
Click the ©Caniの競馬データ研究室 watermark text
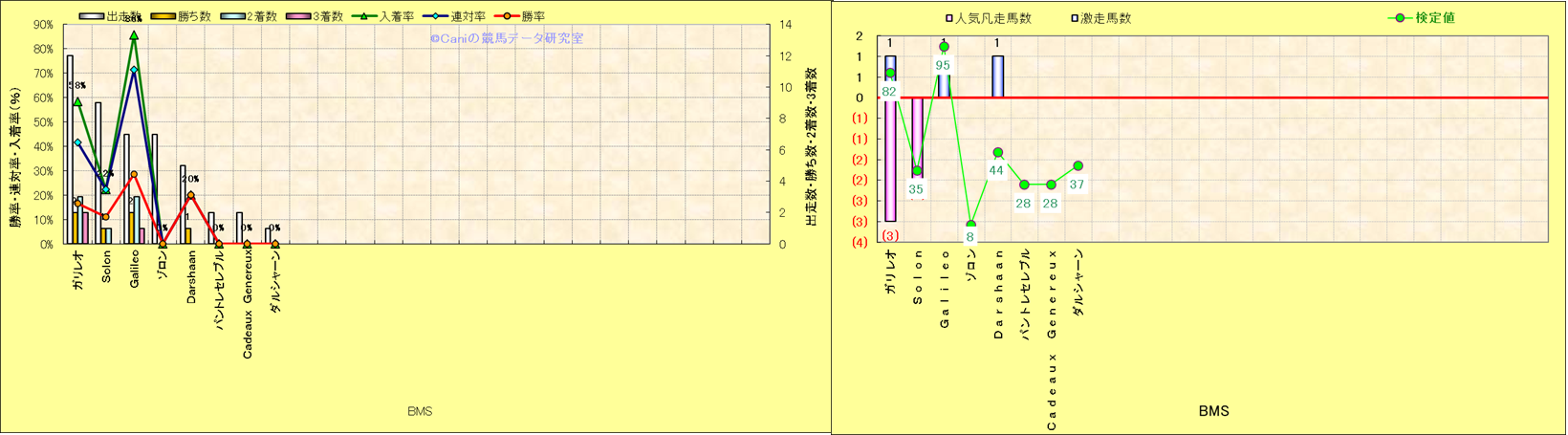point(506,38)
